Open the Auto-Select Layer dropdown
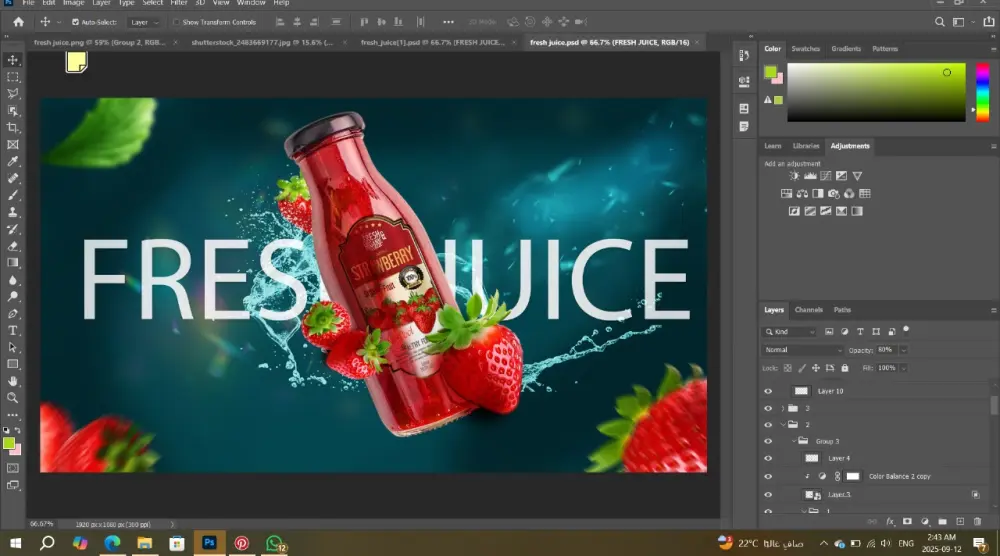The height and width of the screenshot is (556, 1000). click(x=144, y=22)
